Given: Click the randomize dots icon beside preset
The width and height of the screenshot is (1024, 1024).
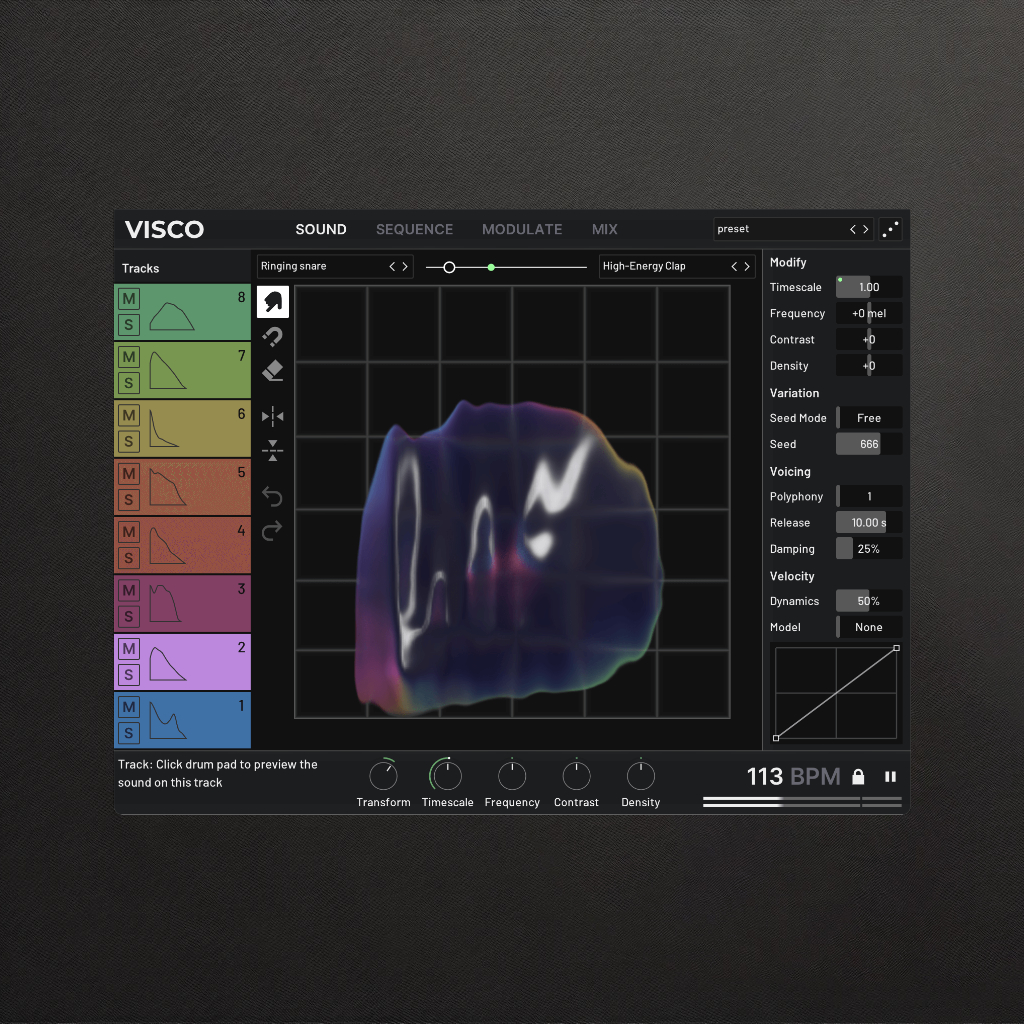Looking at the screenshot, I should 890,229.
